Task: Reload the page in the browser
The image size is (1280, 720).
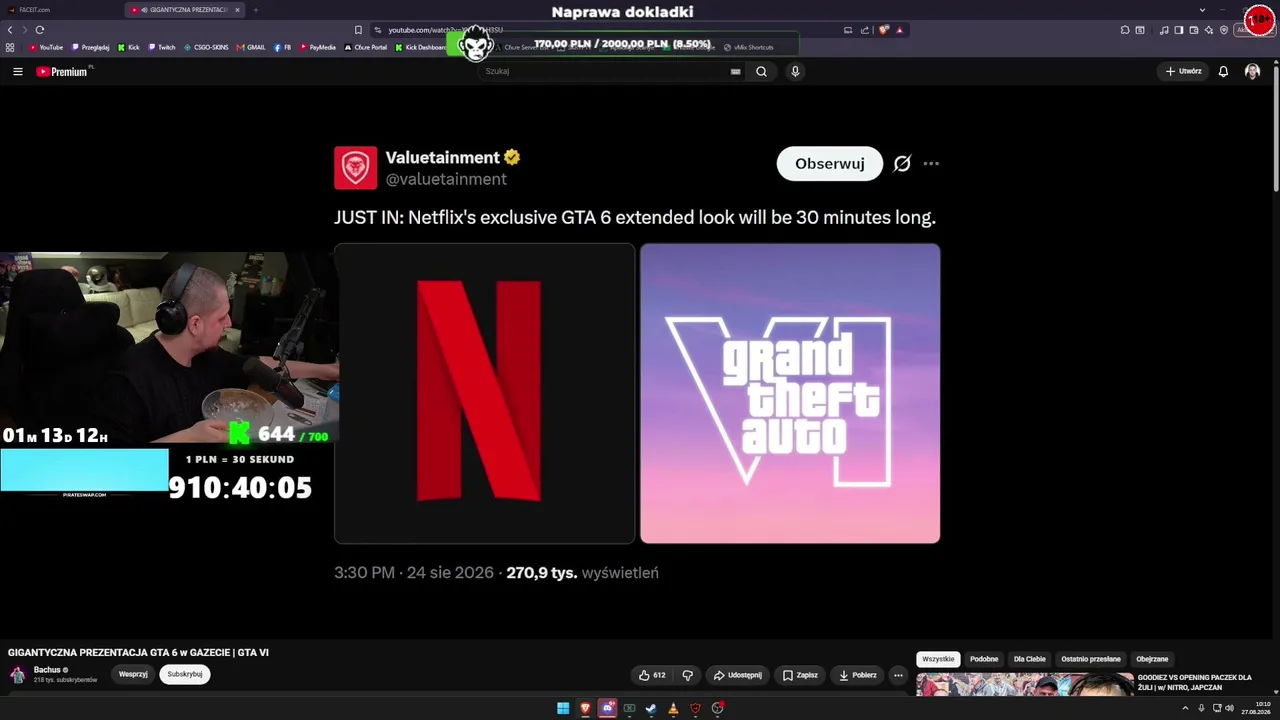Action: (40, 30)
